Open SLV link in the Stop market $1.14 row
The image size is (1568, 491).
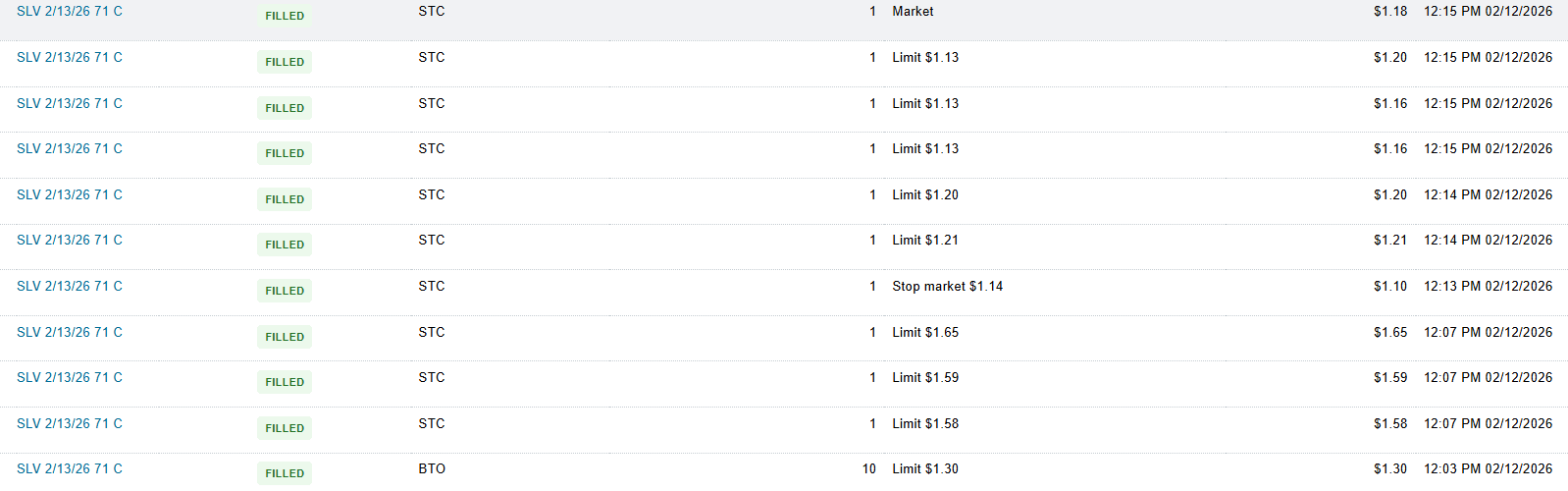[x=70, y=287]
